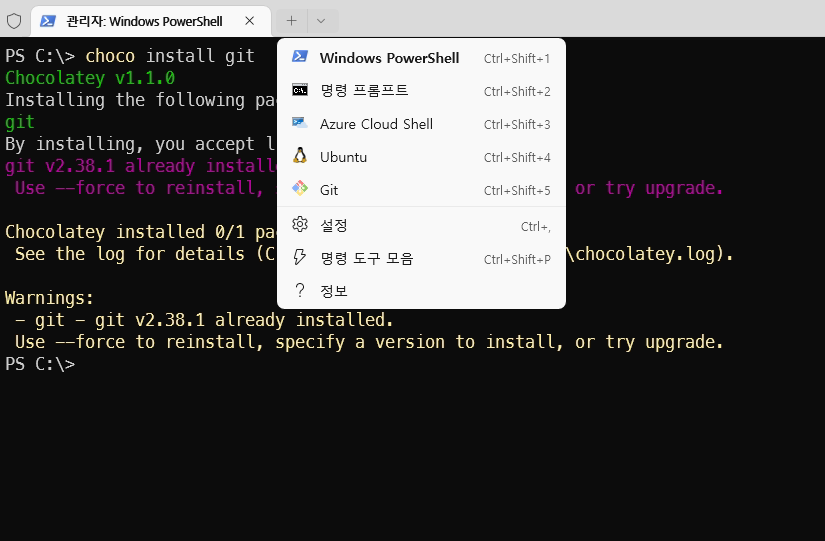Open 명령 프롬프트 profile from menu

pos(421,91)
